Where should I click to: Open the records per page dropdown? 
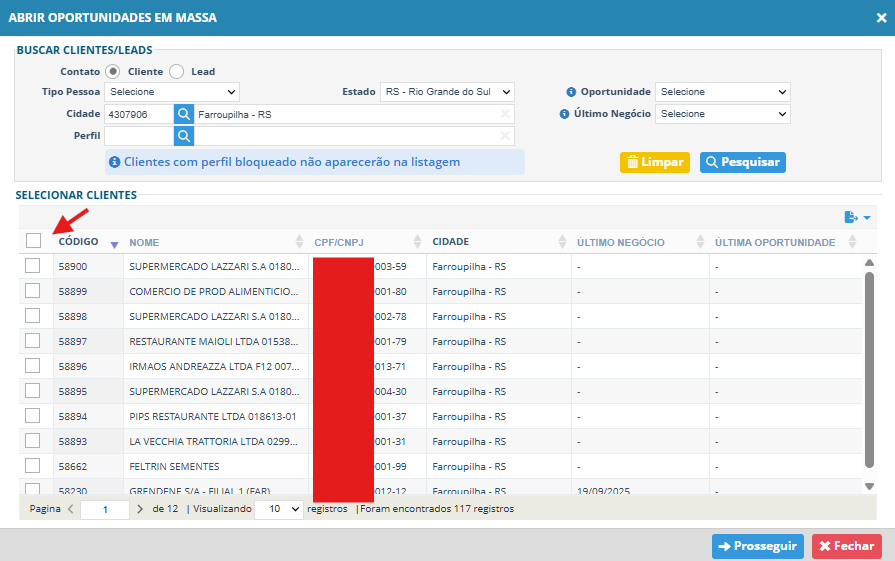[x=279, y=509]
